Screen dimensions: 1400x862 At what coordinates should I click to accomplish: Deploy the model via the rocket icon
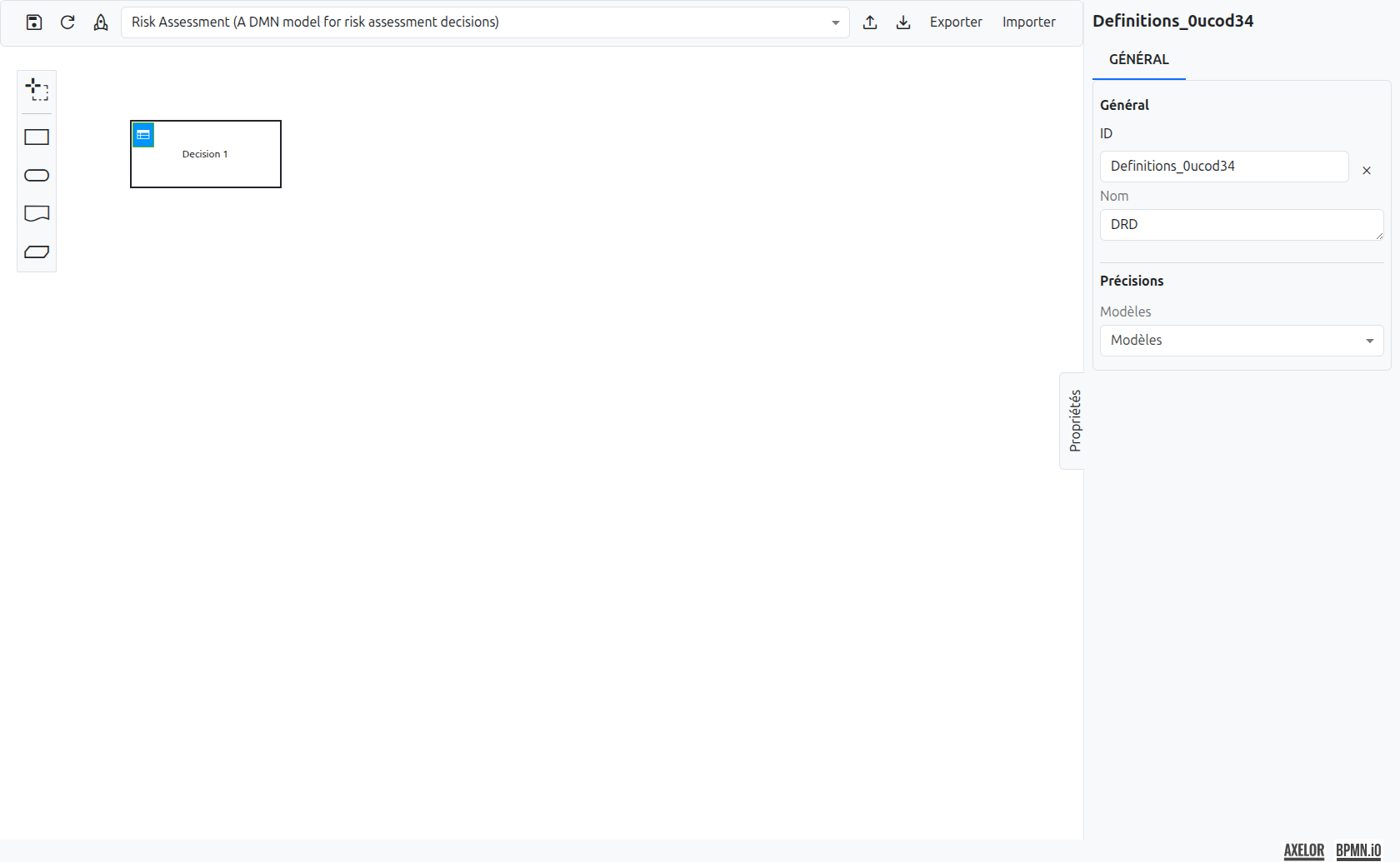[x=101, y=22]
